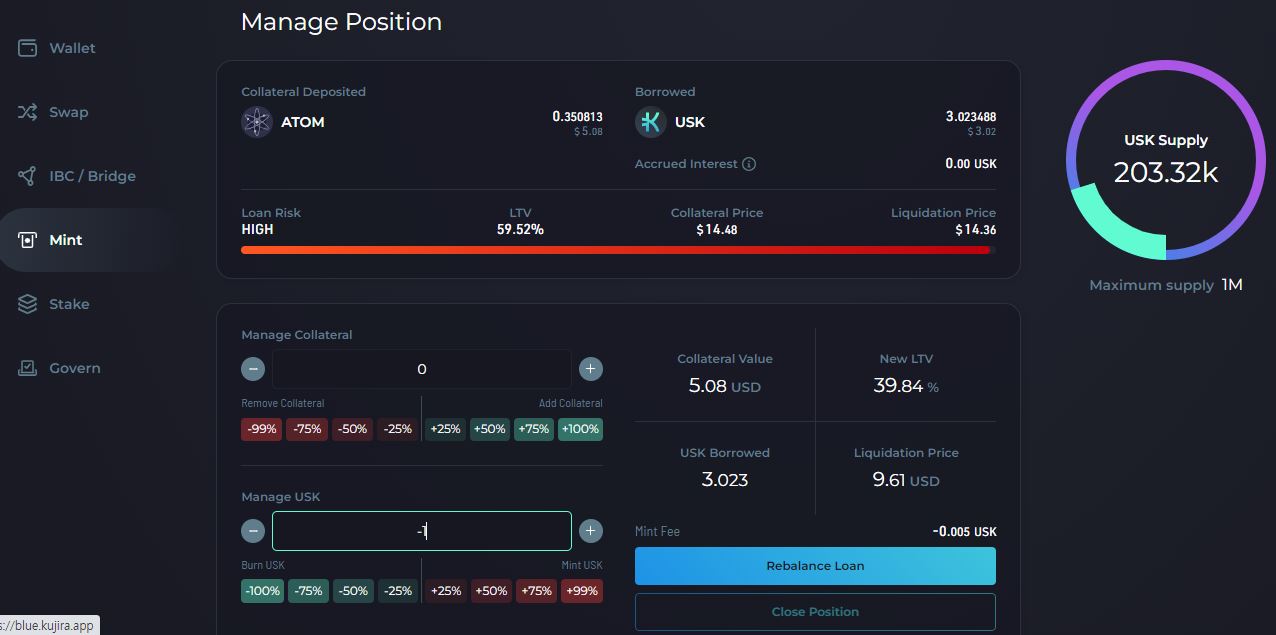Add 100% more collateral
Screen dimensions: 1276x635
(580, 429)
